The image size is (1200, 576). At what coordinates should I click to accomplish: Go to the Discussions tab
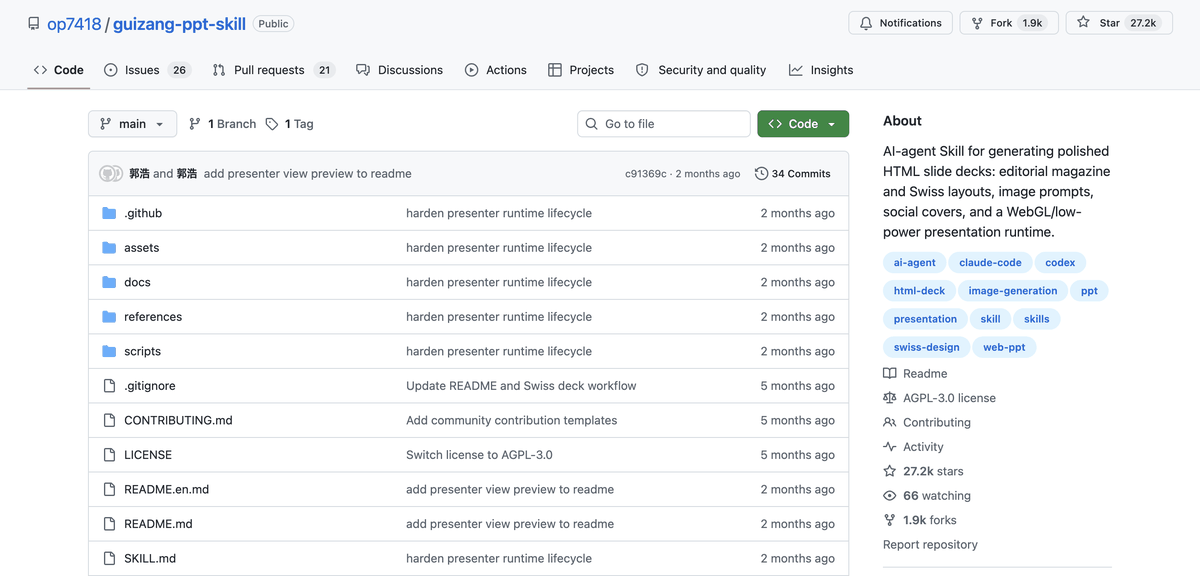399,70
